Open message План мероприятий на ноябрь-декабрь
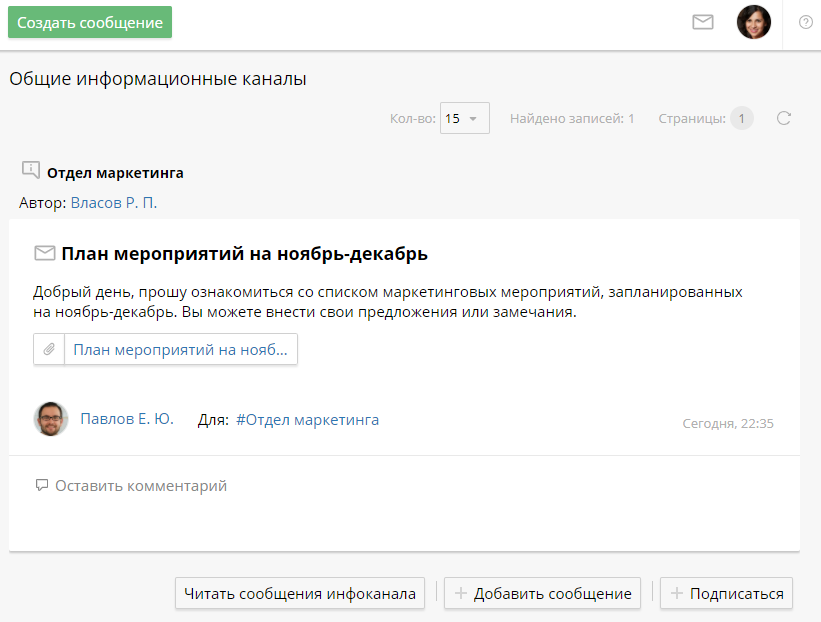 tap(244, 254)
